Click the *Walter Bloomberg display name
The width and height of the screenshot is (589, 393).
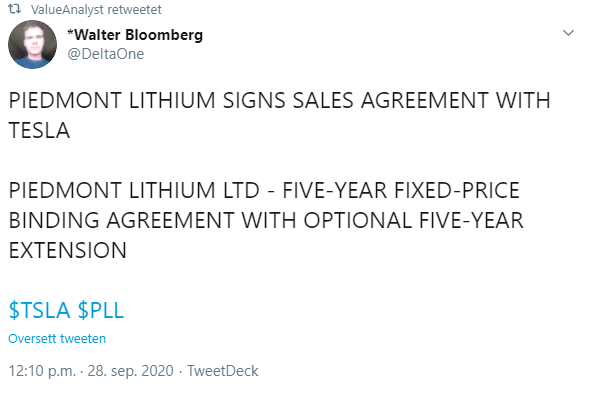click(135, 35)
